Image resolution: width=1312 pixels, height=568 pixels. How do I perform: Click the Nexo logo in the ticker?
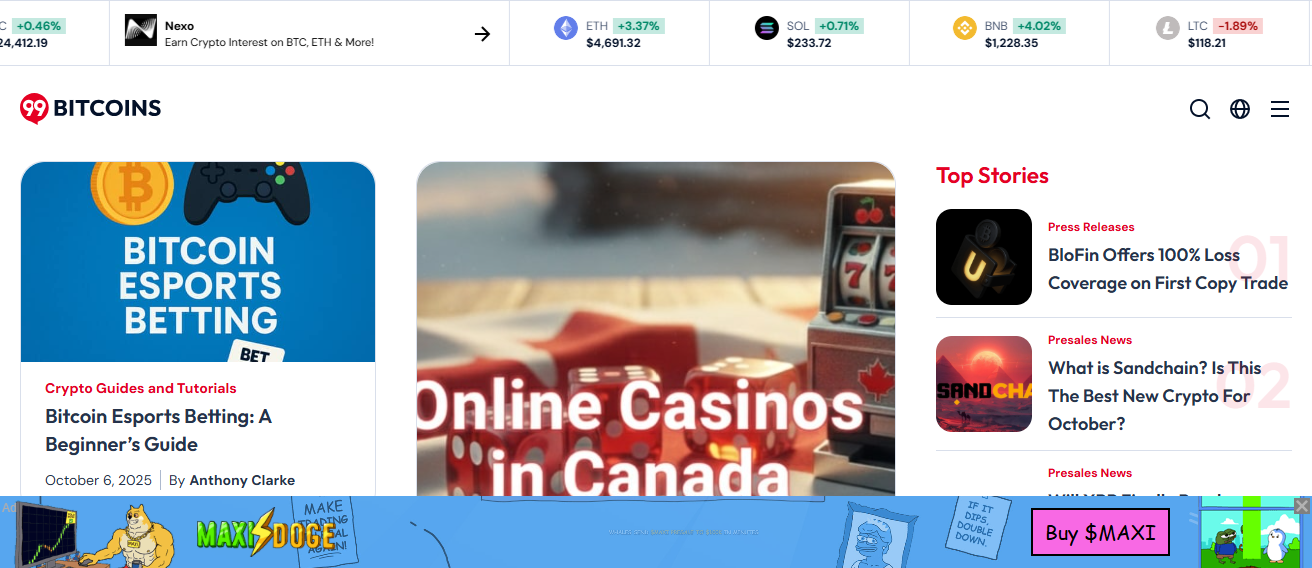[x=141, y=30]
